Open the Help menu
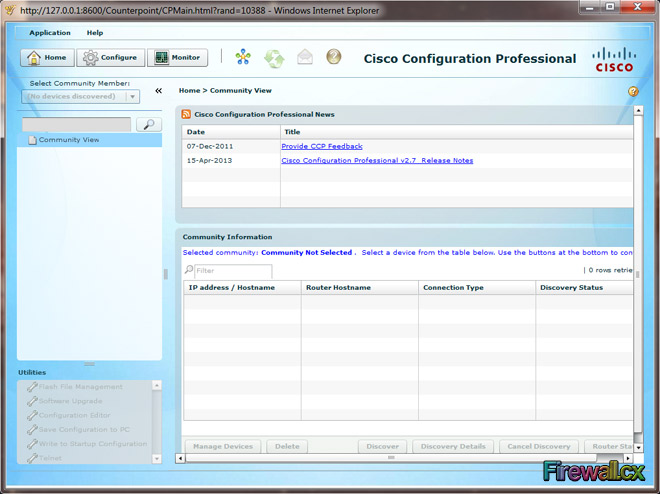 click(x=95, y=32)
